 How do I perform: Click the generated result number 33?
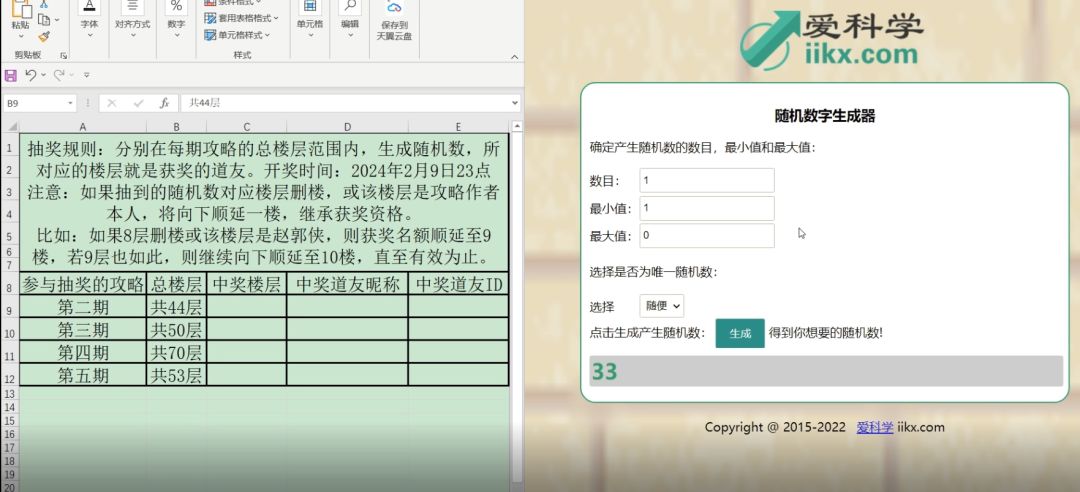click(604, 371)
